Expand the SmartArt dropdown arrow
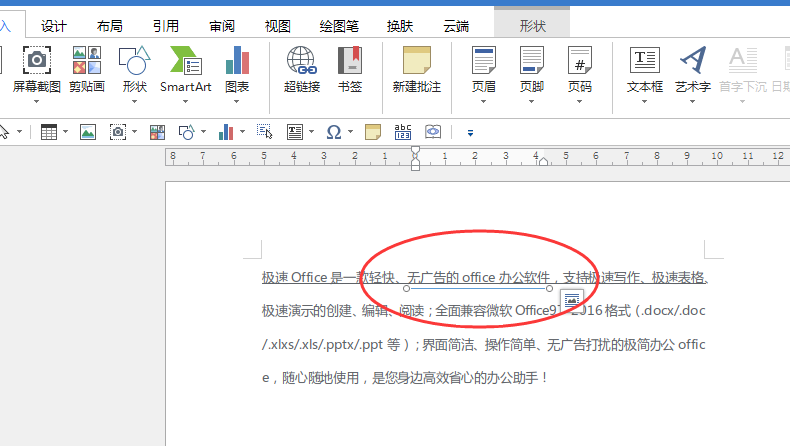Screen dimensions: 790x446 [x=185, y=102]
